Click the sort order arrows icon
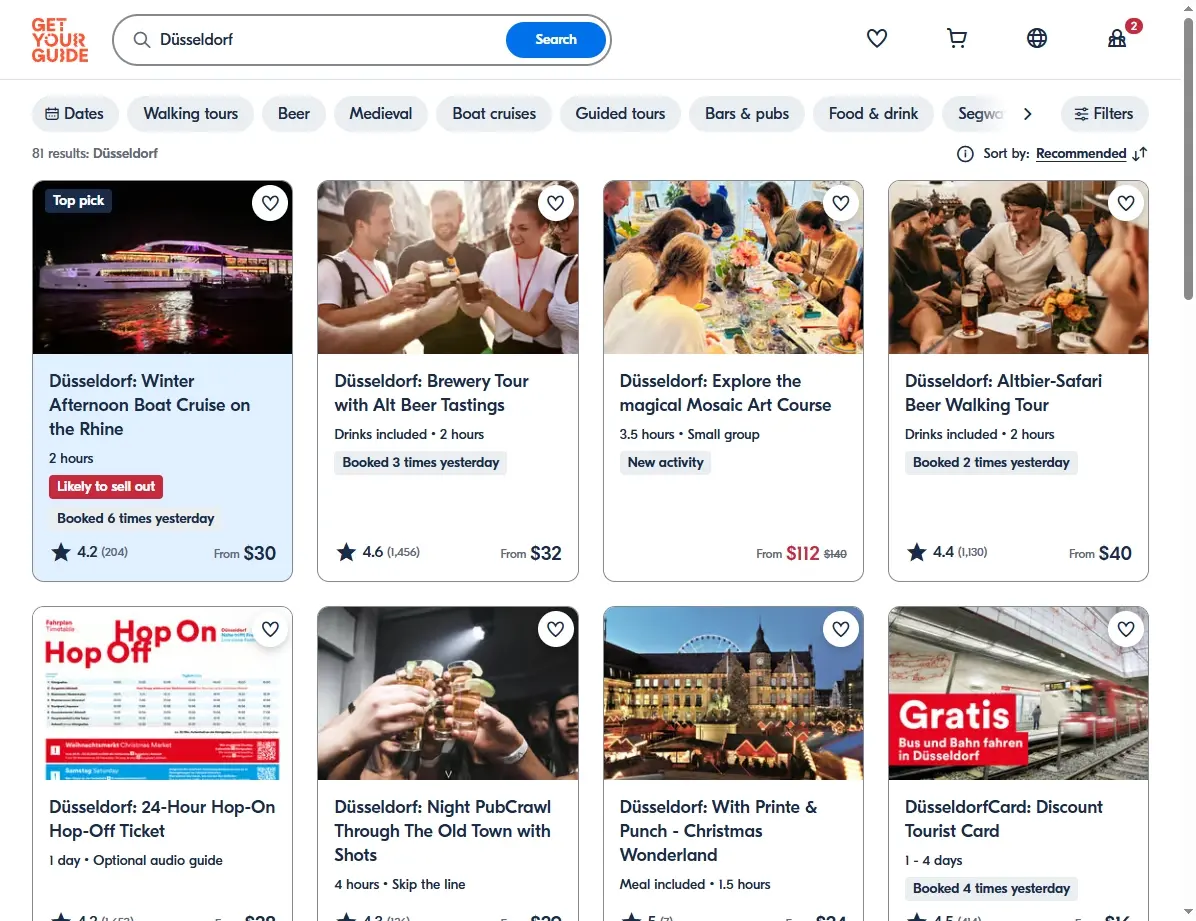 1140,154
